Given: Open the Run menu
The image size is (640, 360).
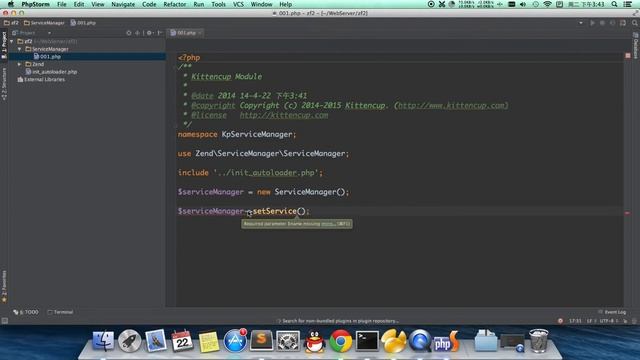Looking at the screenshot, I should (x=199, y=4).
